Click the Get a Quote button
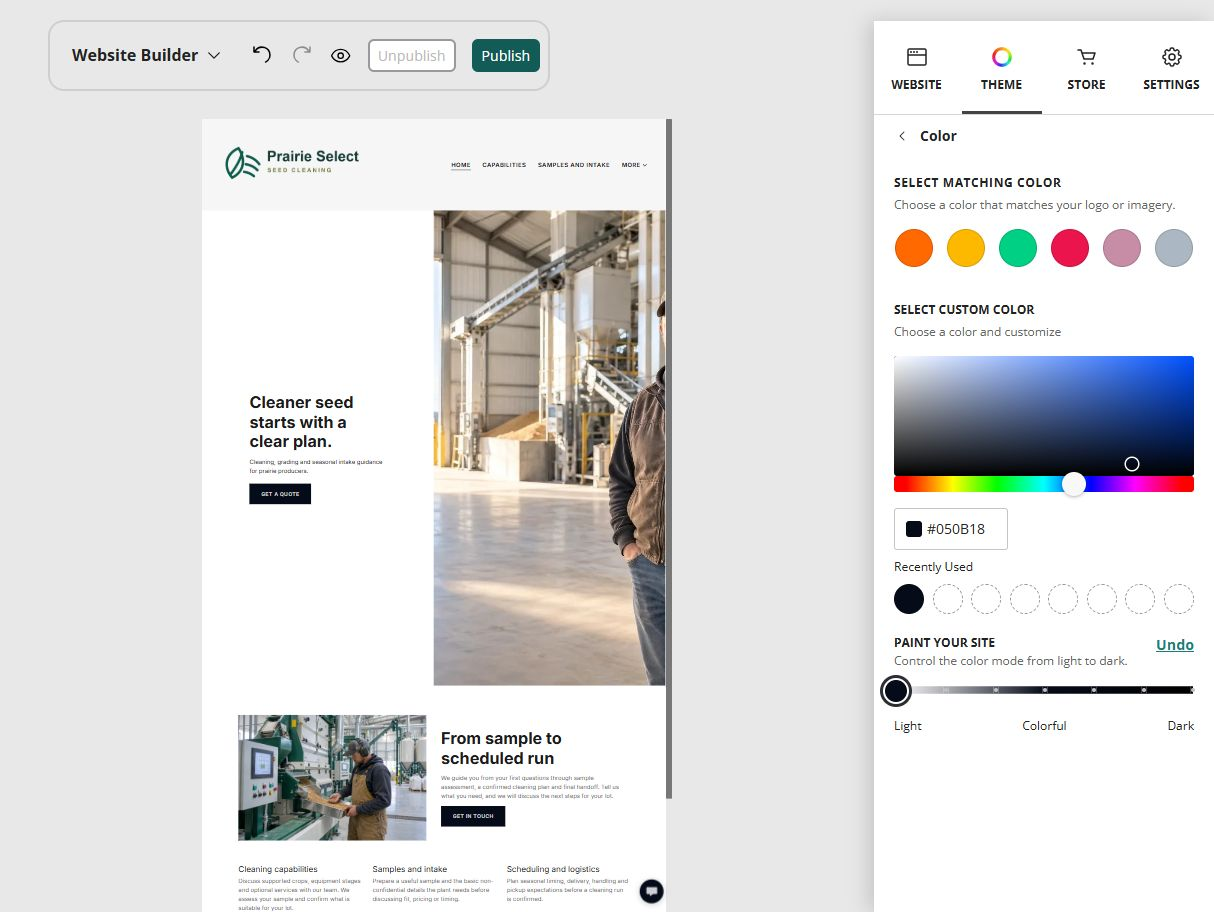The height and width of the screenshot is (912, 1214). (280, 494)
